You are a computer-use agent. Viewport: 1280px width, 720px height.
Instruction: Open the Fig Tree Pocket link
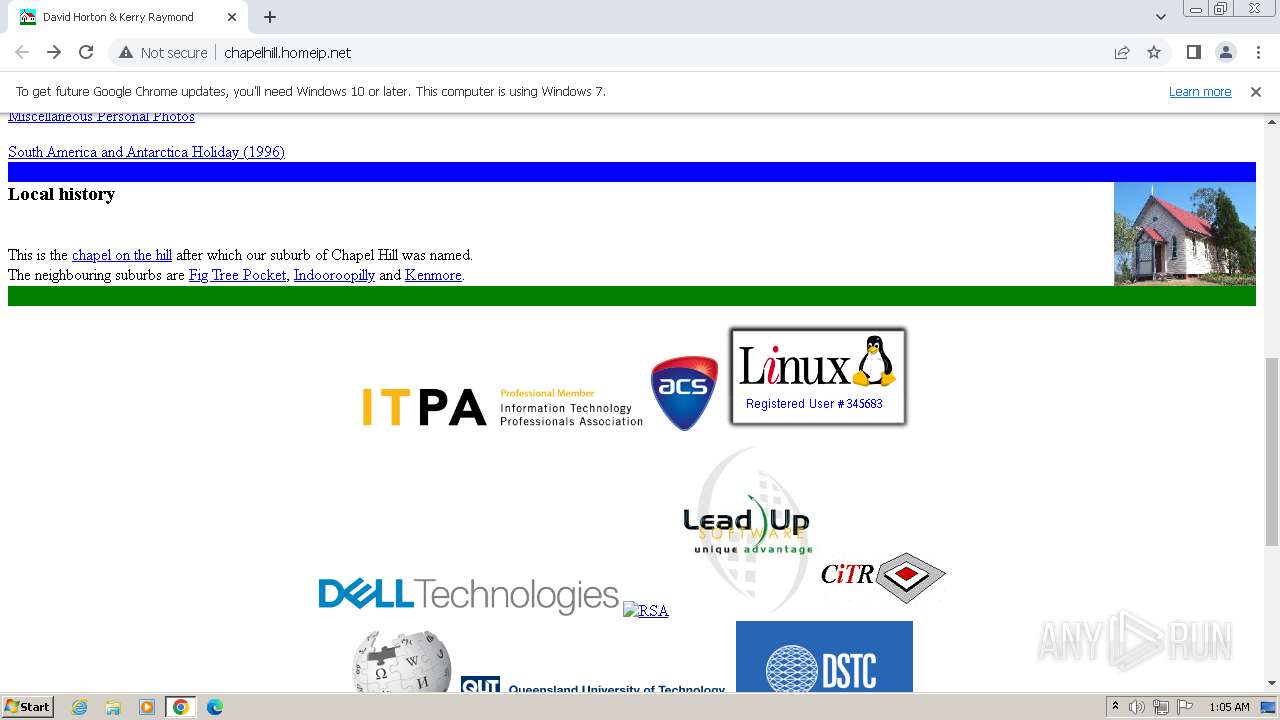[x=237, y=275]
